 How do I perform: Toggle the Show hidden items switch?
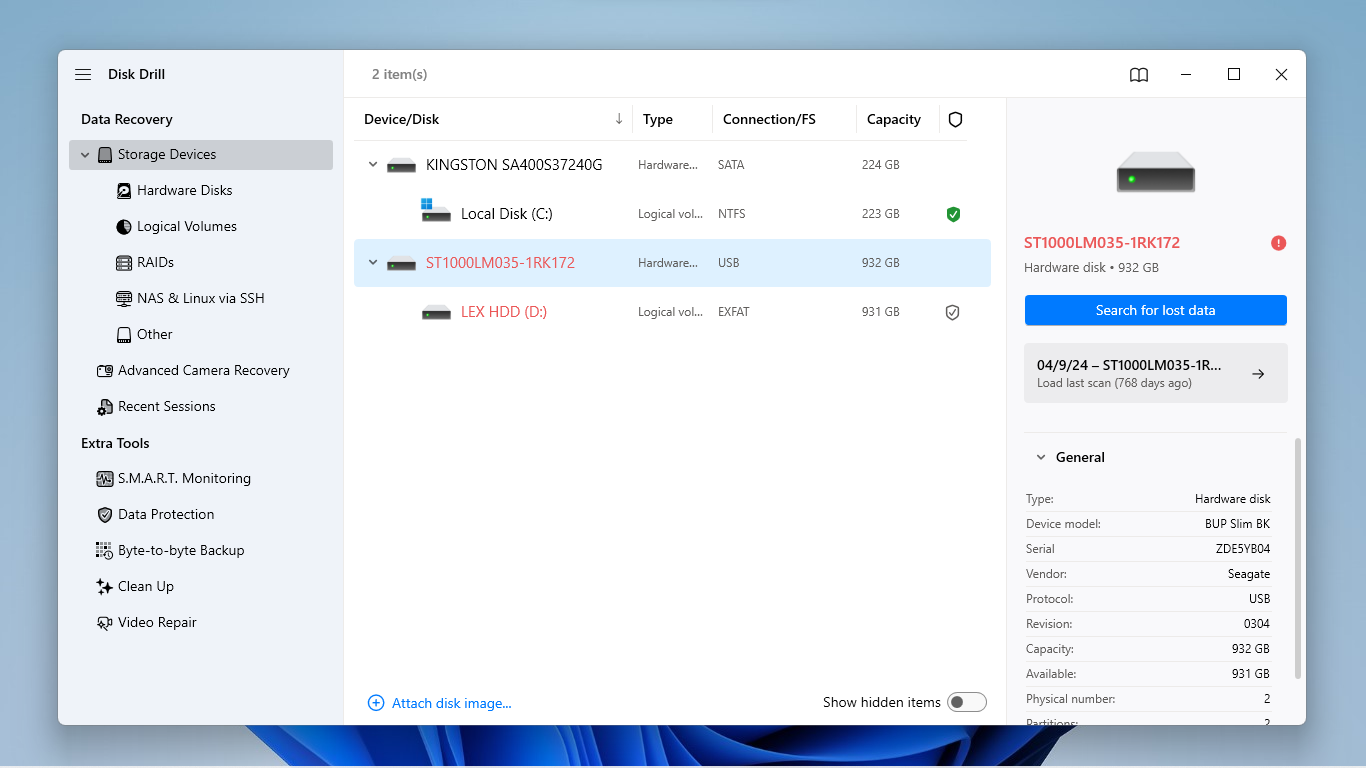coord(967,702)
